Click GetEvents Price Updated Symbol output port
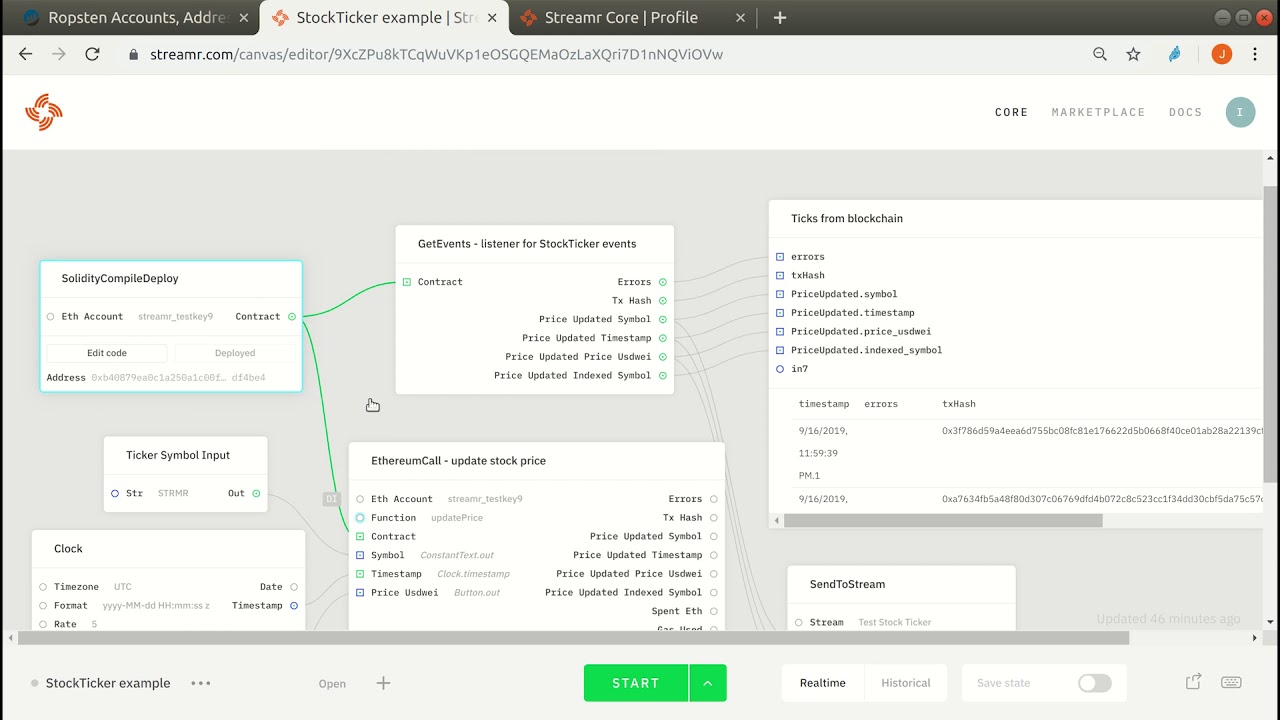1280x720 pixels. click(663, 320)
